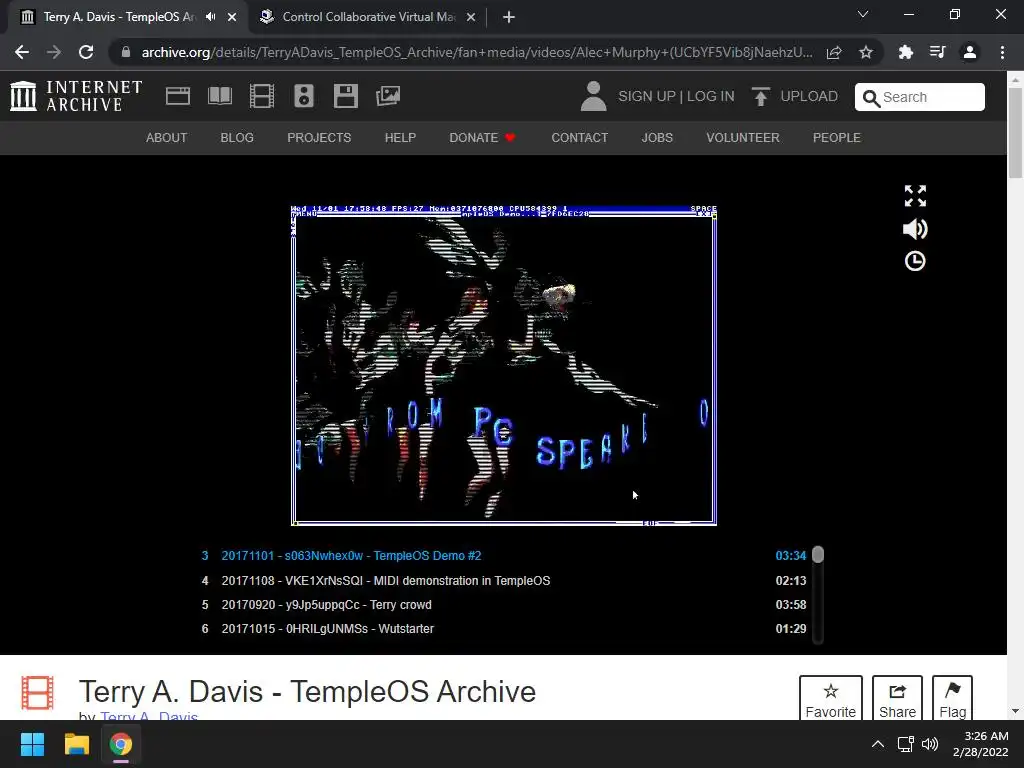Click the playlist scrollbar thumb
Viewport: 1024px width, 768px height.
click(818, 554)
